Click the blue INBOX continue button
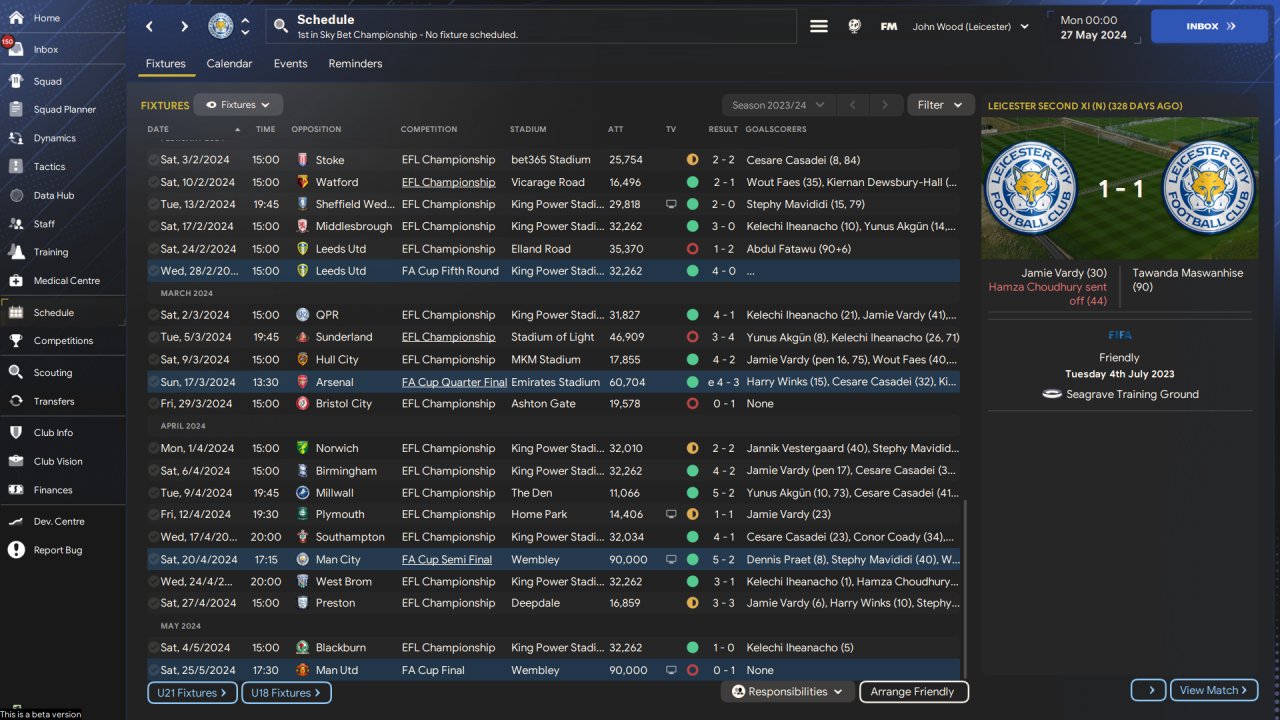This screenshot has width=1280, height=720. tap(1209, 27)
